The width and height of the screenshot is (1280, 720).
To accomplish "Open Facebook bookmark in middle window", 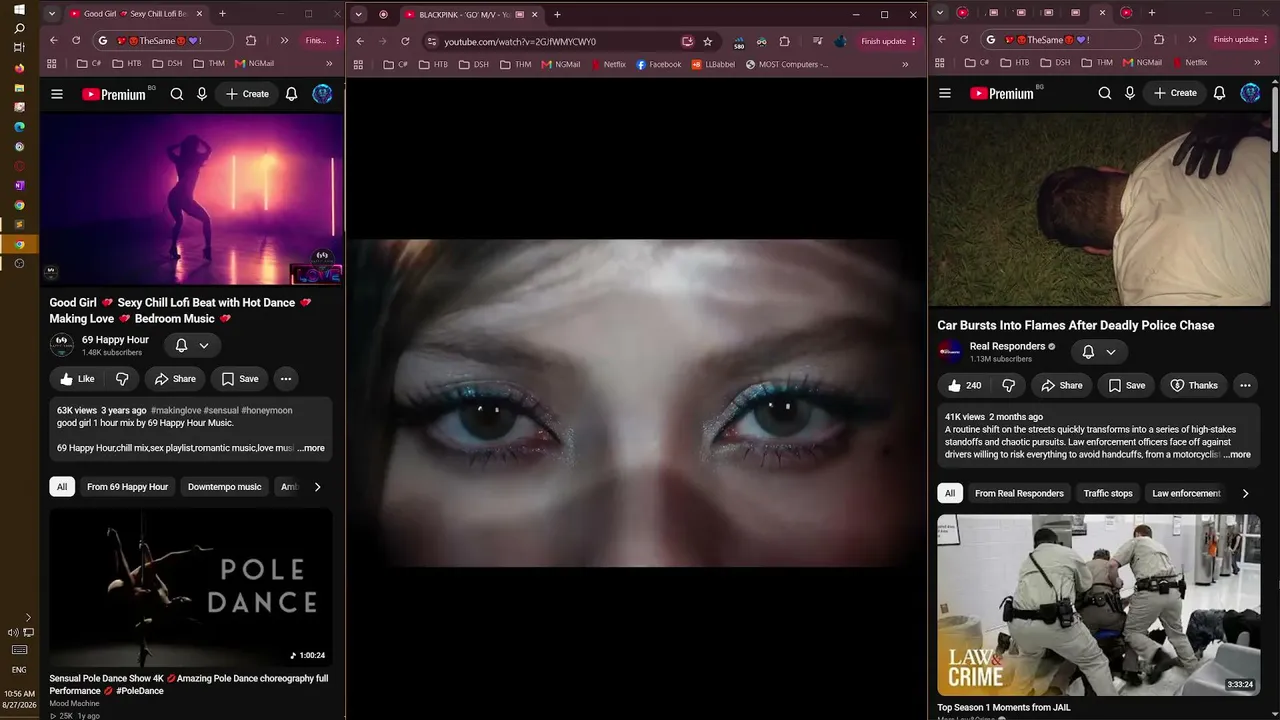I will coord(659,64).
